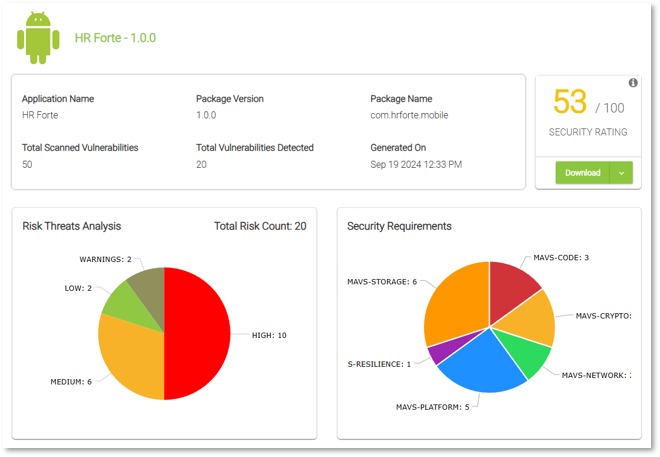This screenshot has height=457, width=660.
Task: Click the 'MAVS-PLATFORM: 5' label
Action: coord(433,407)
